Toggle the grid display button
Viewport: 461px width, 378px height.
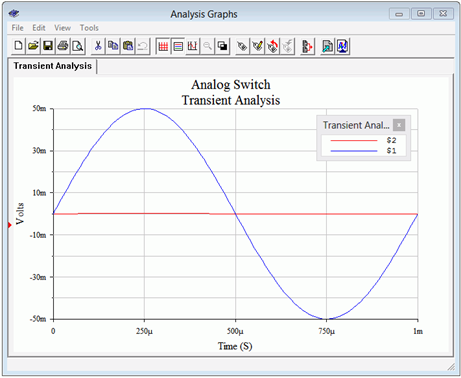[x=163, y=46]
